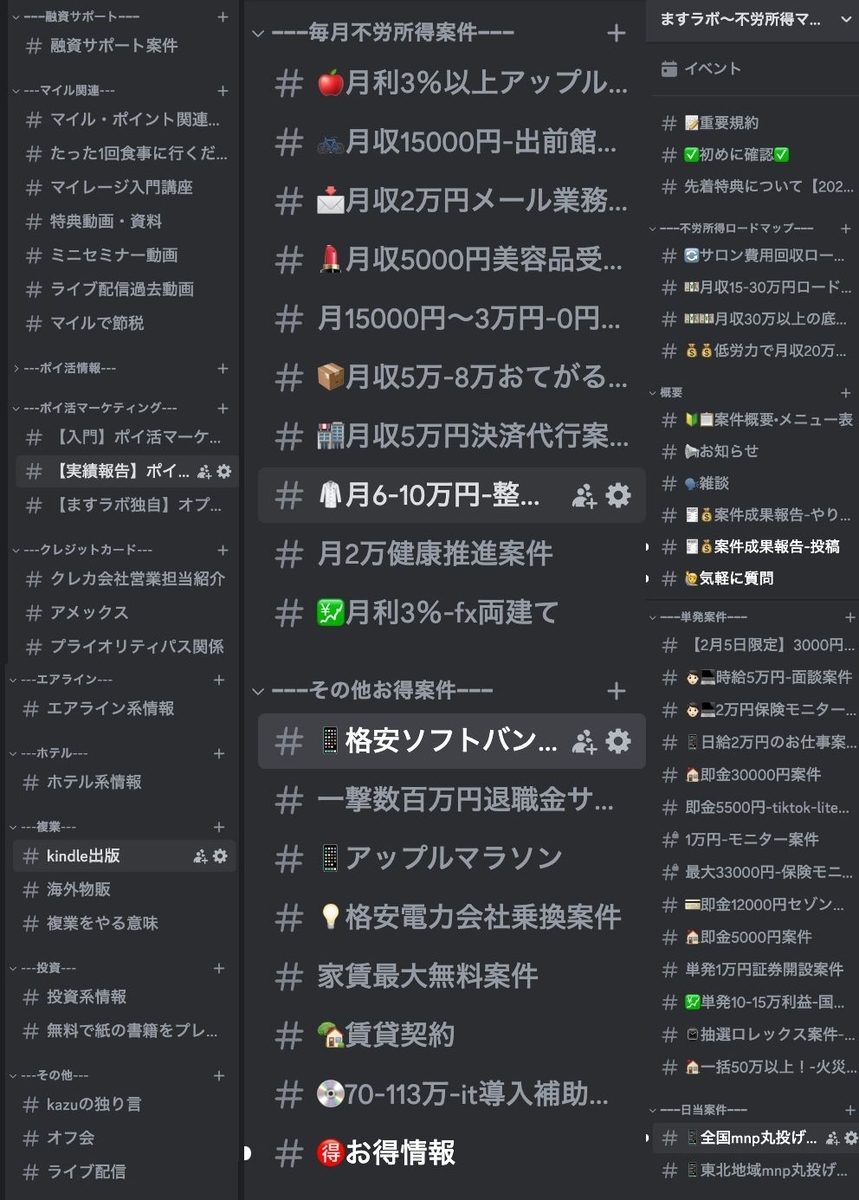Invite people to 格安ソフトバン channel
The width and height of the screenshot is (859, 1200).
584,741
